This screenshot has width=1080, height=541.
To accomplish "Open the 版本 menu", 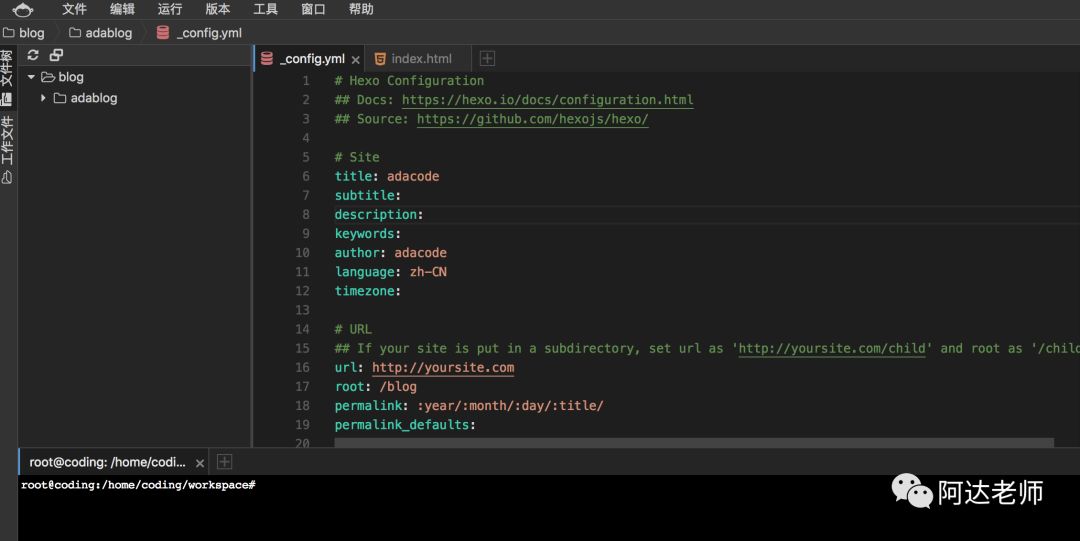I will tap(218, 9).
